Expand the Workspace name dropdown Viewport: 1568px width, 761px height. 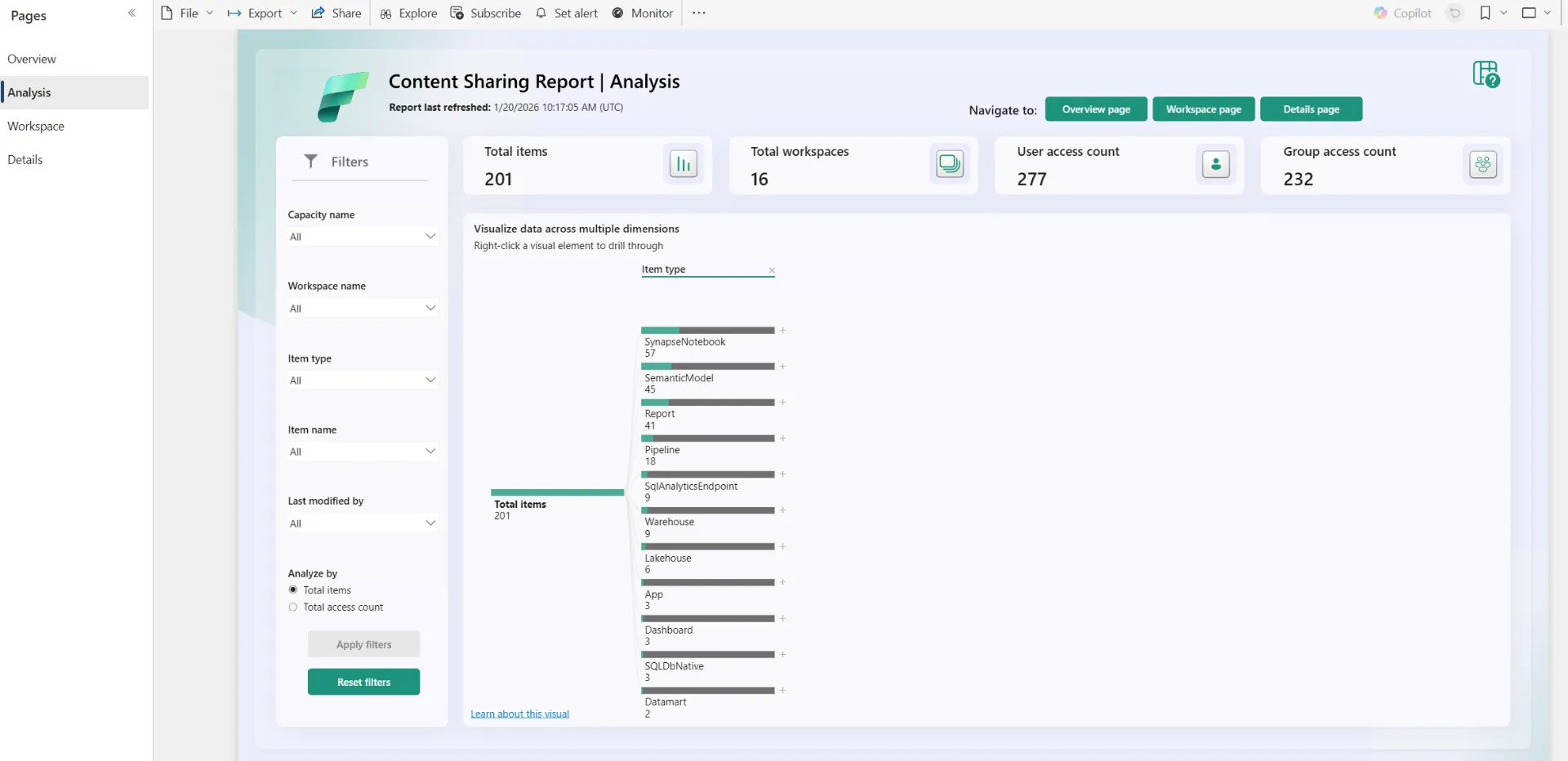point(363,309)
